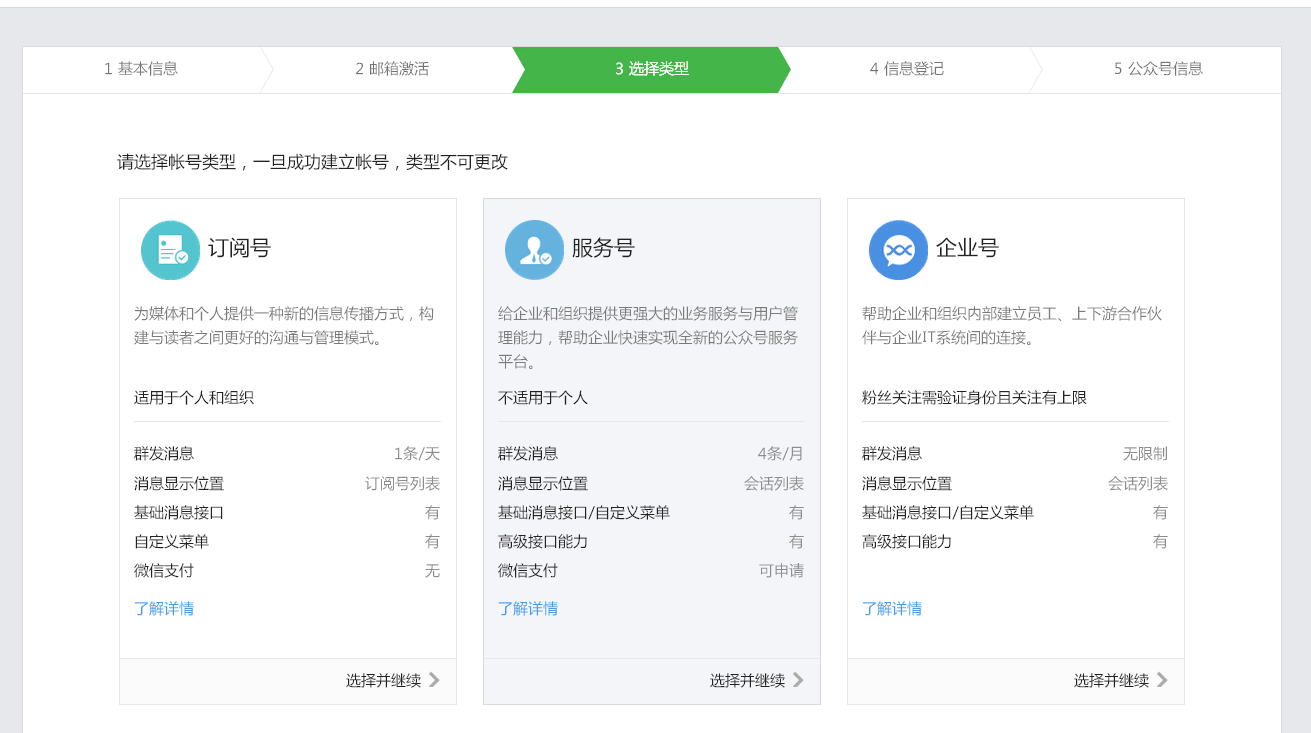Click 可申请 微信支付 value in 服务号
Image resolution: width=1311 pixels, height=733 pixels.
[x=781, y=570]
